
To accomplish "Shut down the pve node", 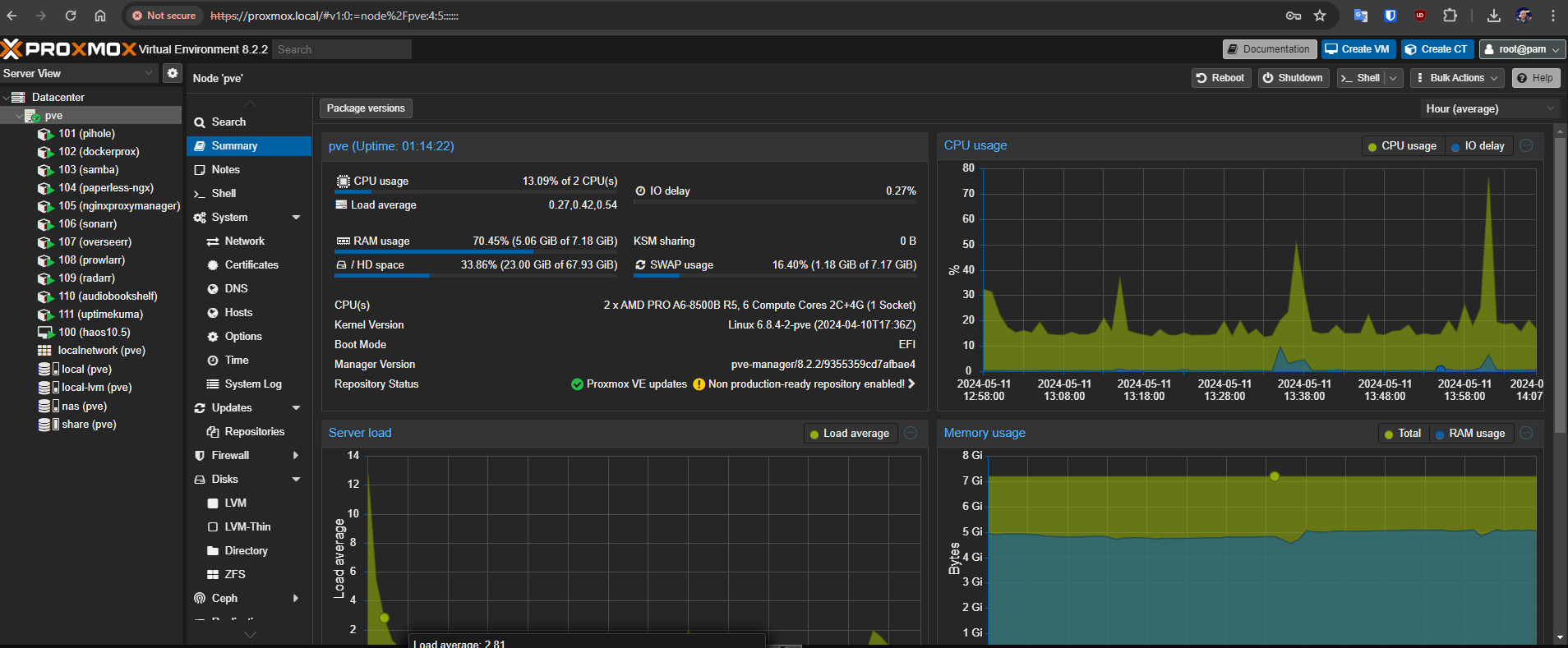I will (1293, 78).
